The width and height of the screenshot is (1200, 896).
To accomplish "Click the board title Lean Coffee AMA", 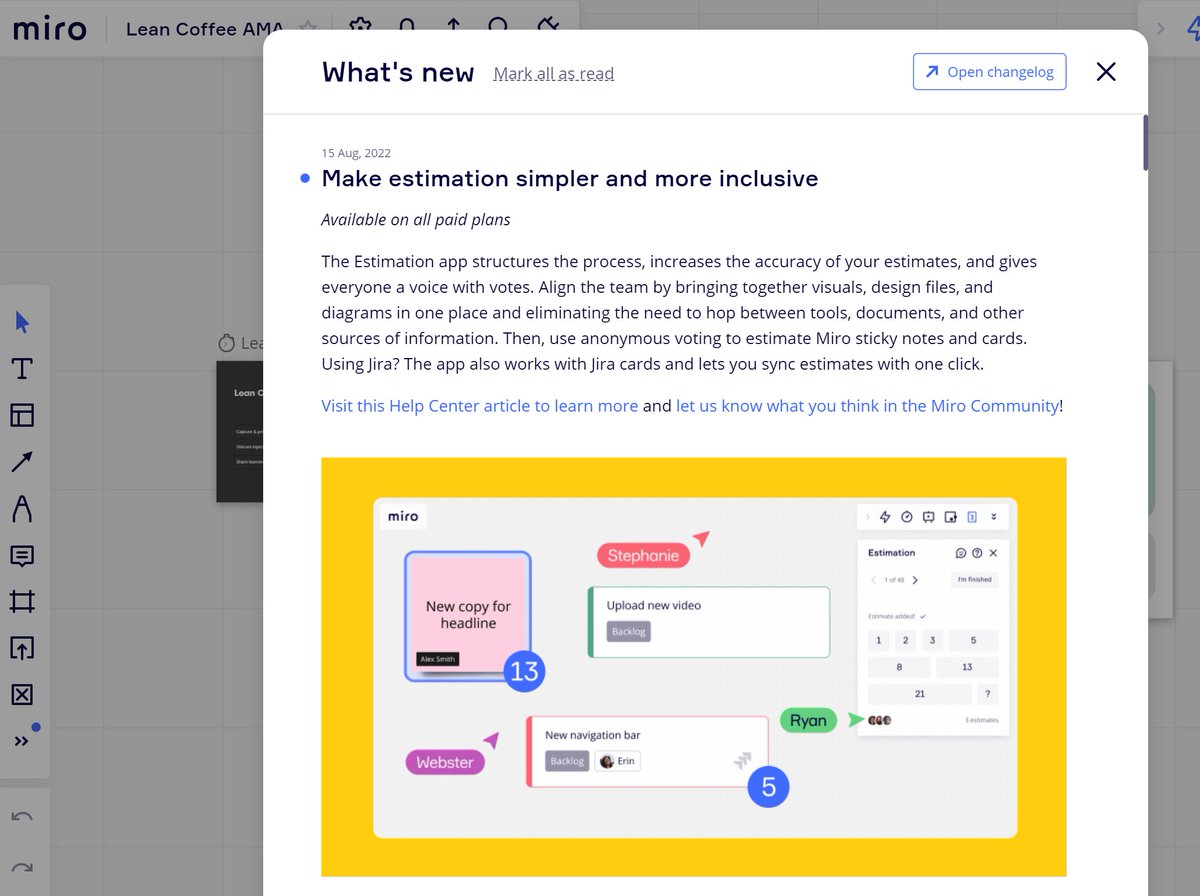I will (x=205, y=29).
